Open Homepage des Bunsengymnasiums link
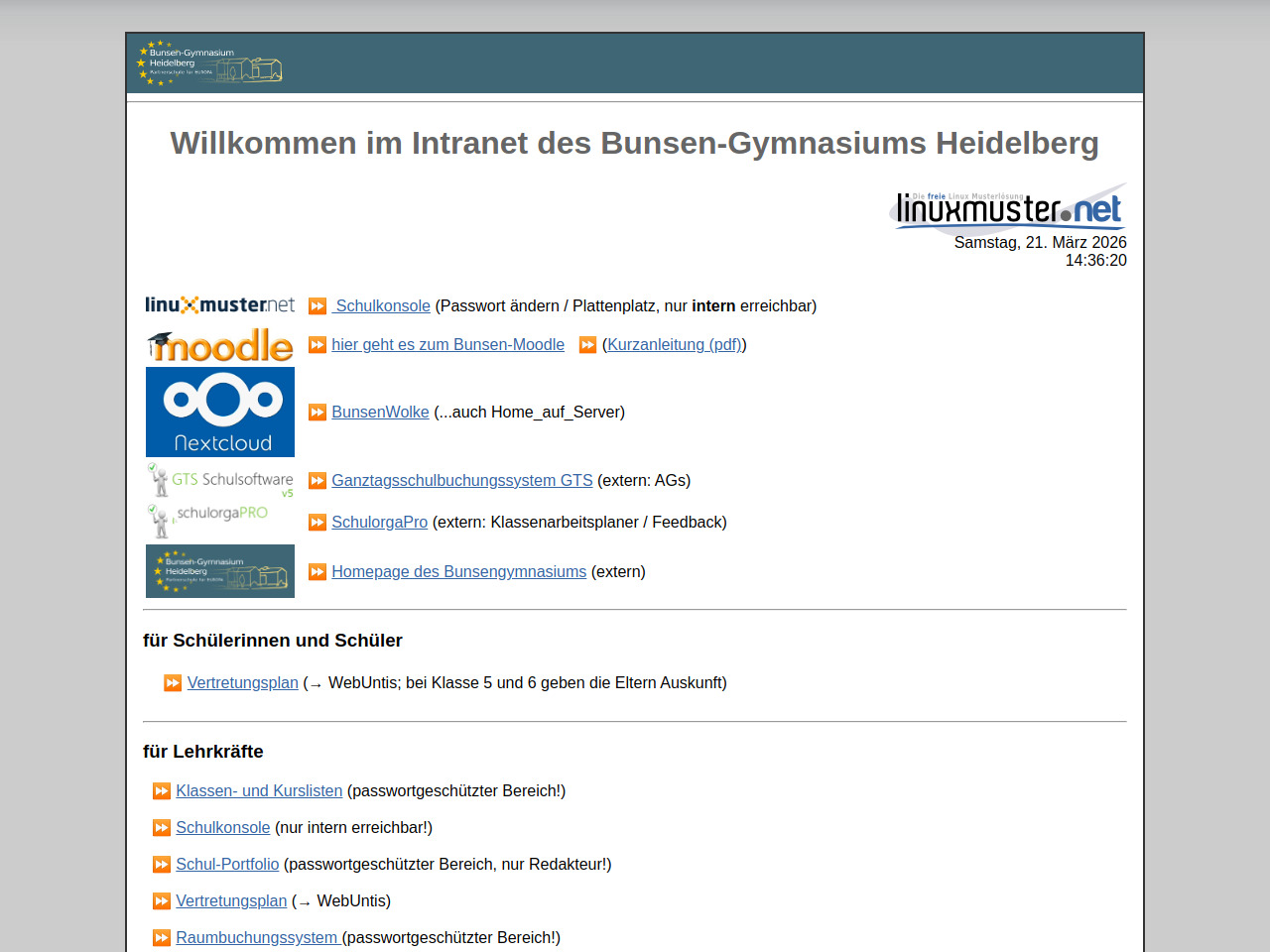Screen dimensions: 1270x952 [x=458, y=572]
